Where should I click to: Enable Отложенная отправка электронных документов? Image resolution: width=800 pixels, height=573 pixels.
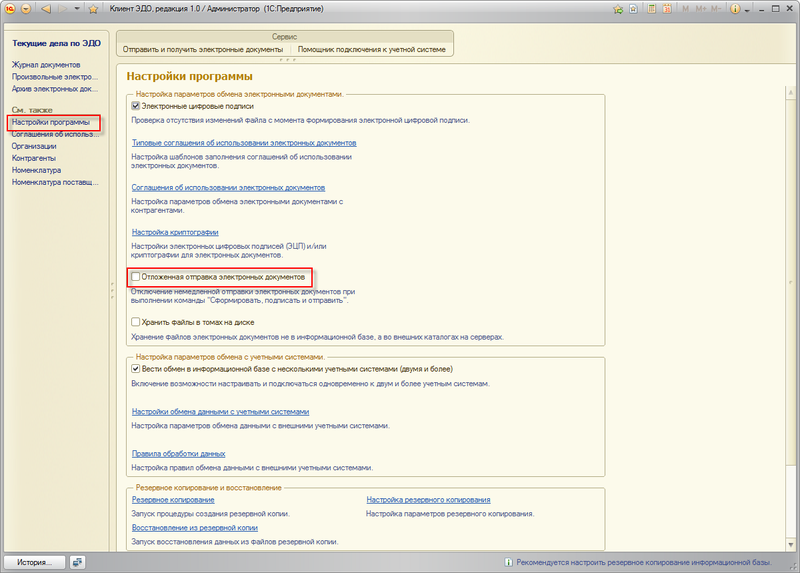(135, 275)
